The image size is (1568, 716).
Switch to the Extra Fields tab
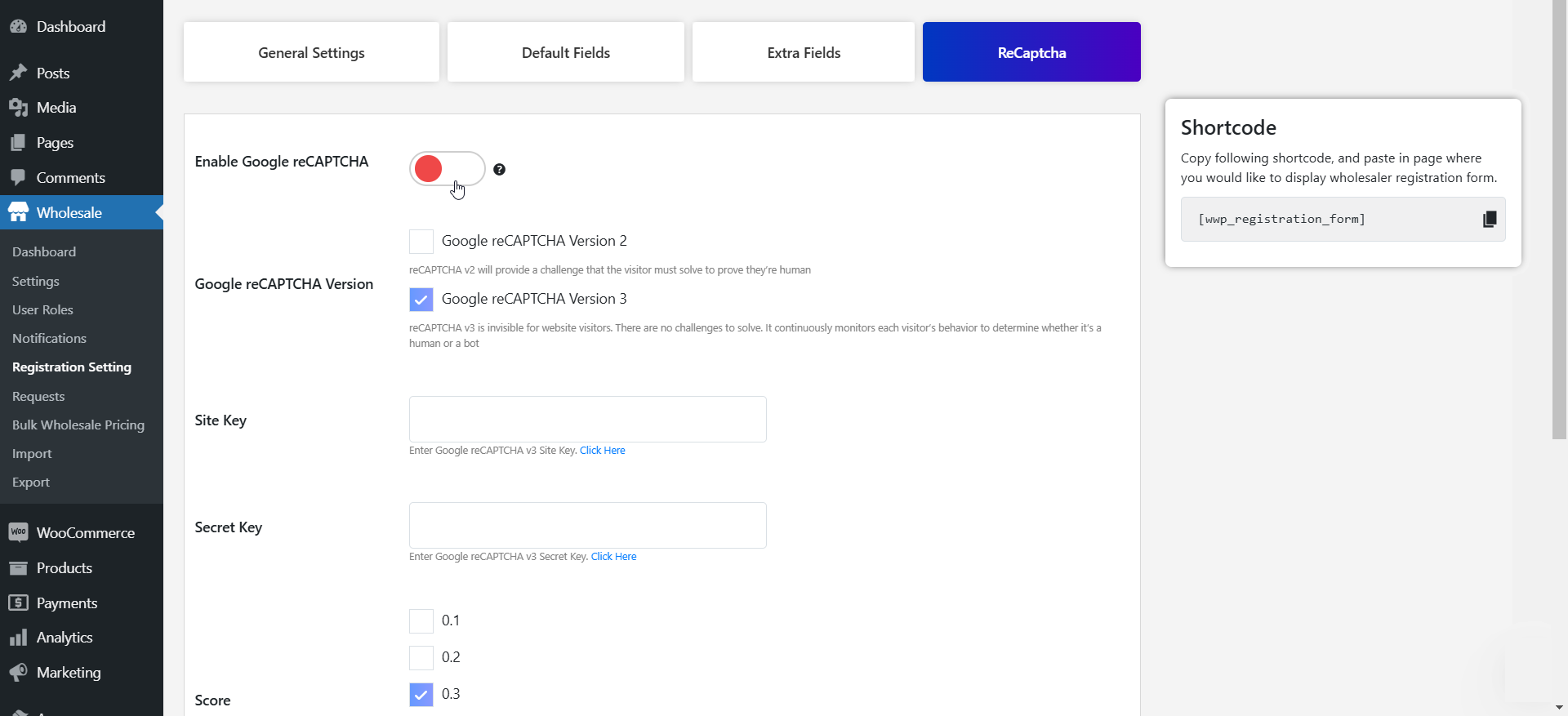[804, 52]
